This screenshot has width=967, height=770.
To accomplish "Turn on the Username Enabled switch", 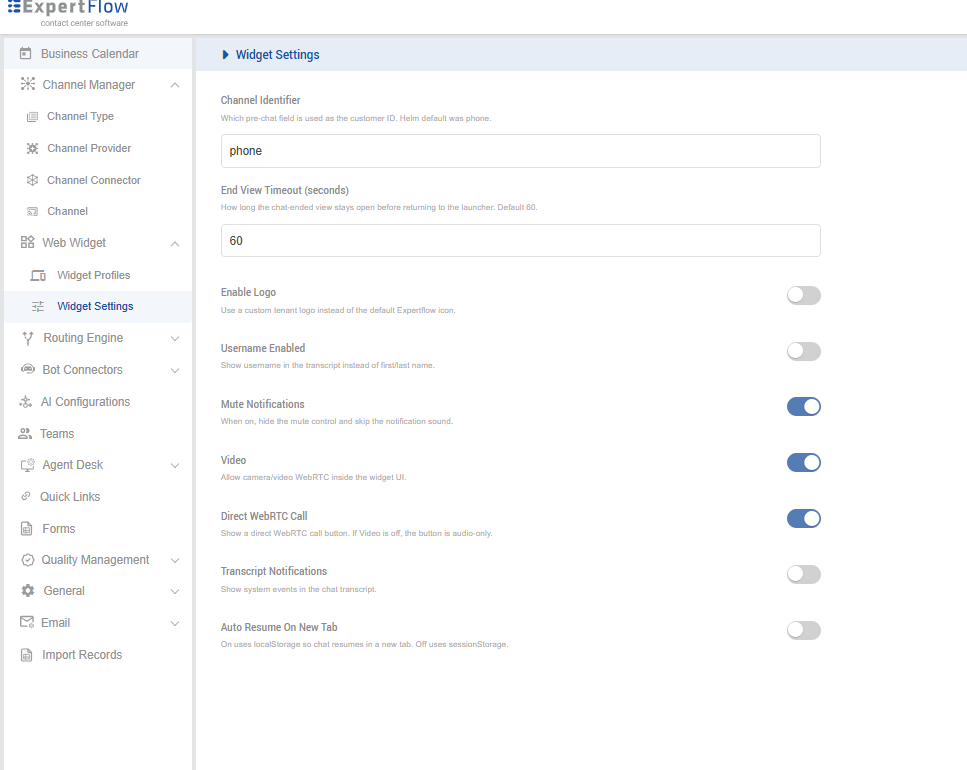I will click(x=804, y=351).
